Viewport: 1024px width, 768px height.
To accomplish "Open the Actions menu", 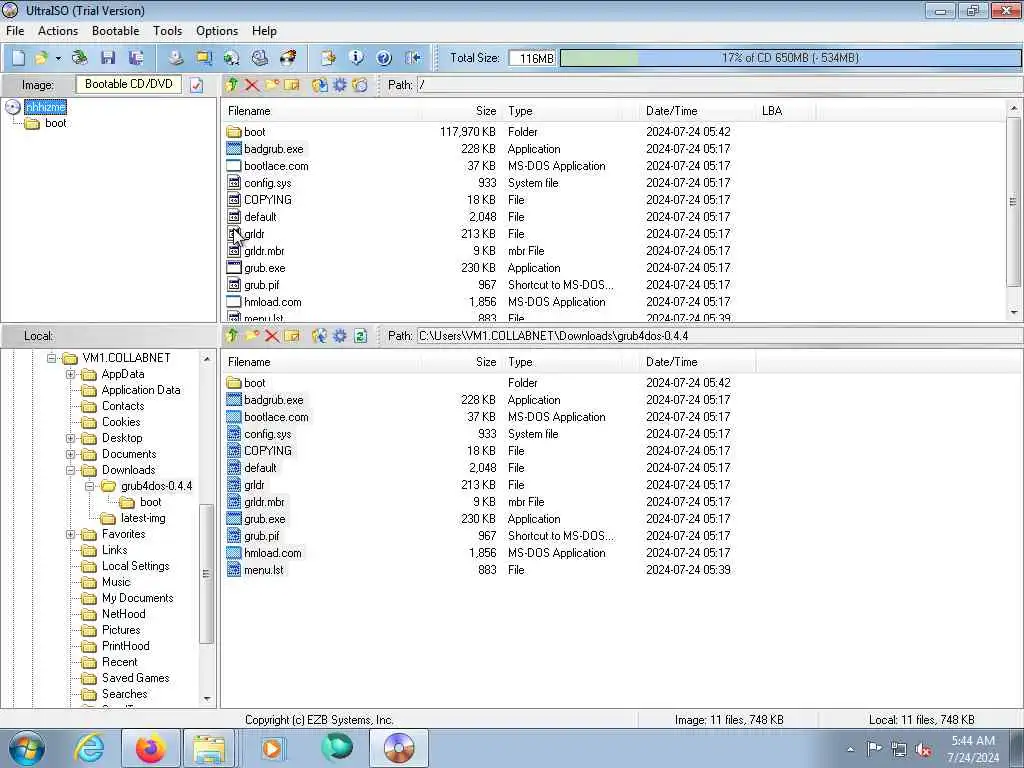I will point(57,31).
